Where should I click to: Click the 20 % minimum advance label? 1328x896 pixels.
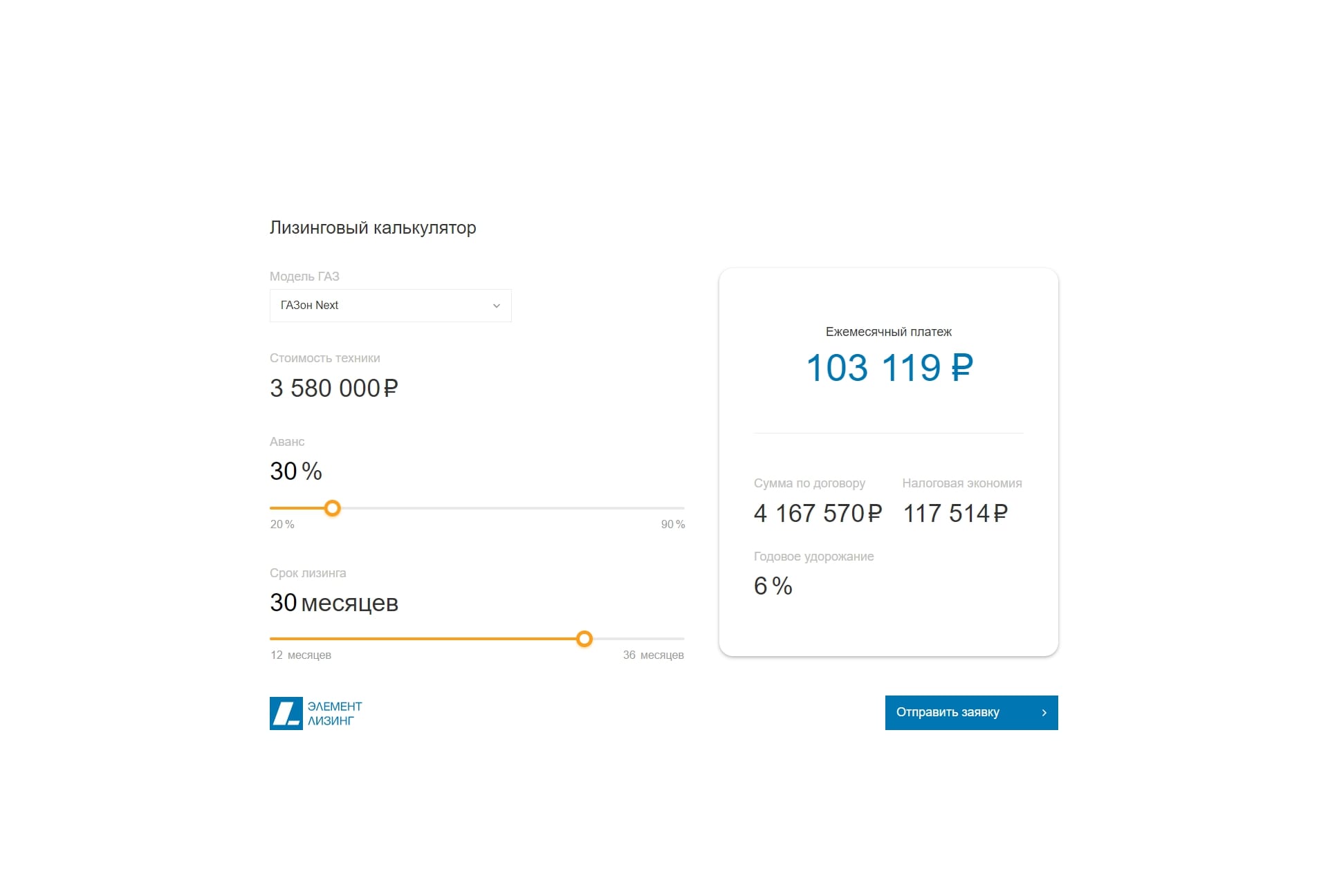(282, 524)
